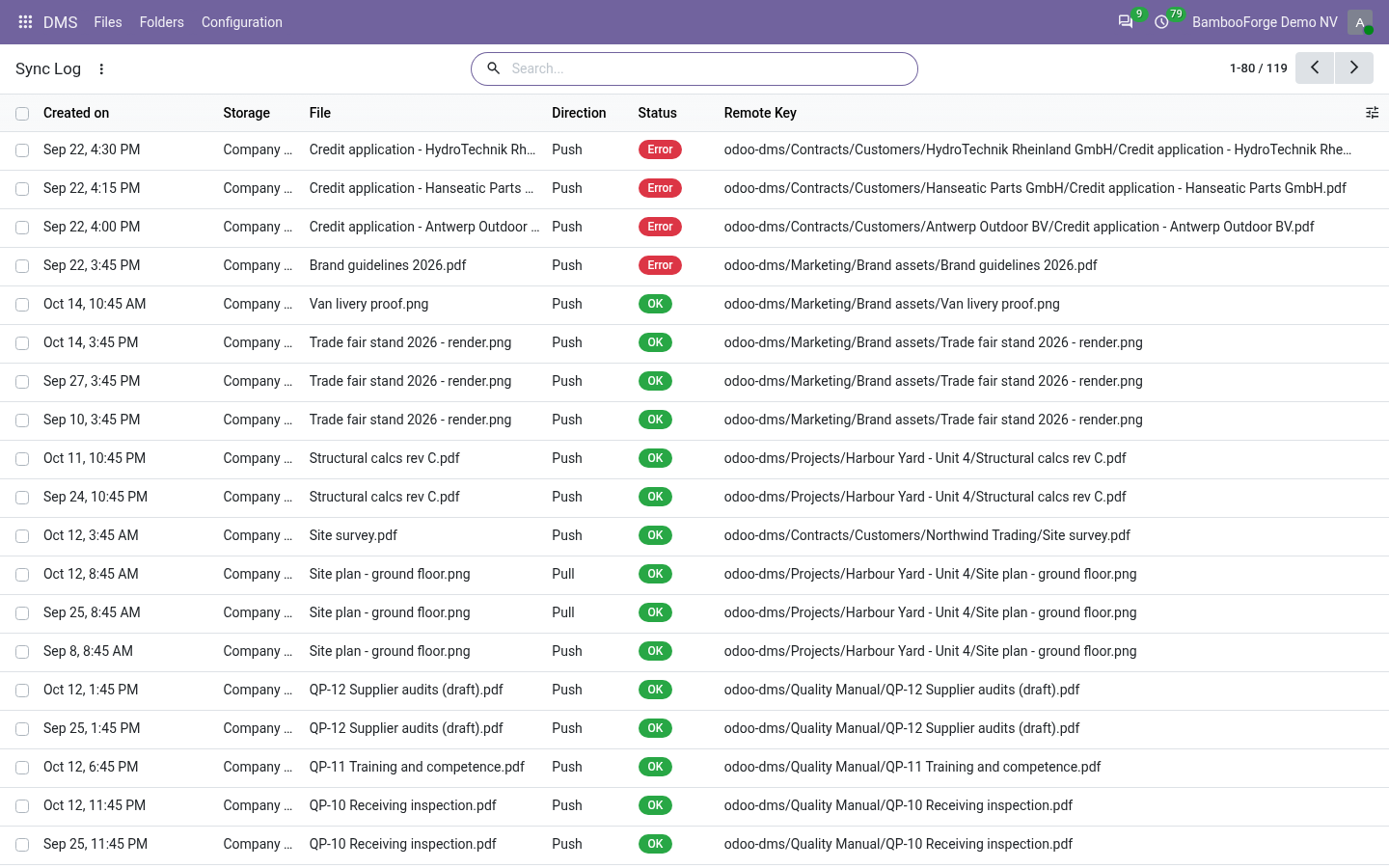Image resolution: width=1389 pixels, height=868 pixels.
Task: Click OK badge on Sep 10, 3:45 PM row
Action: pyautogui.click(x=655, y=420)
